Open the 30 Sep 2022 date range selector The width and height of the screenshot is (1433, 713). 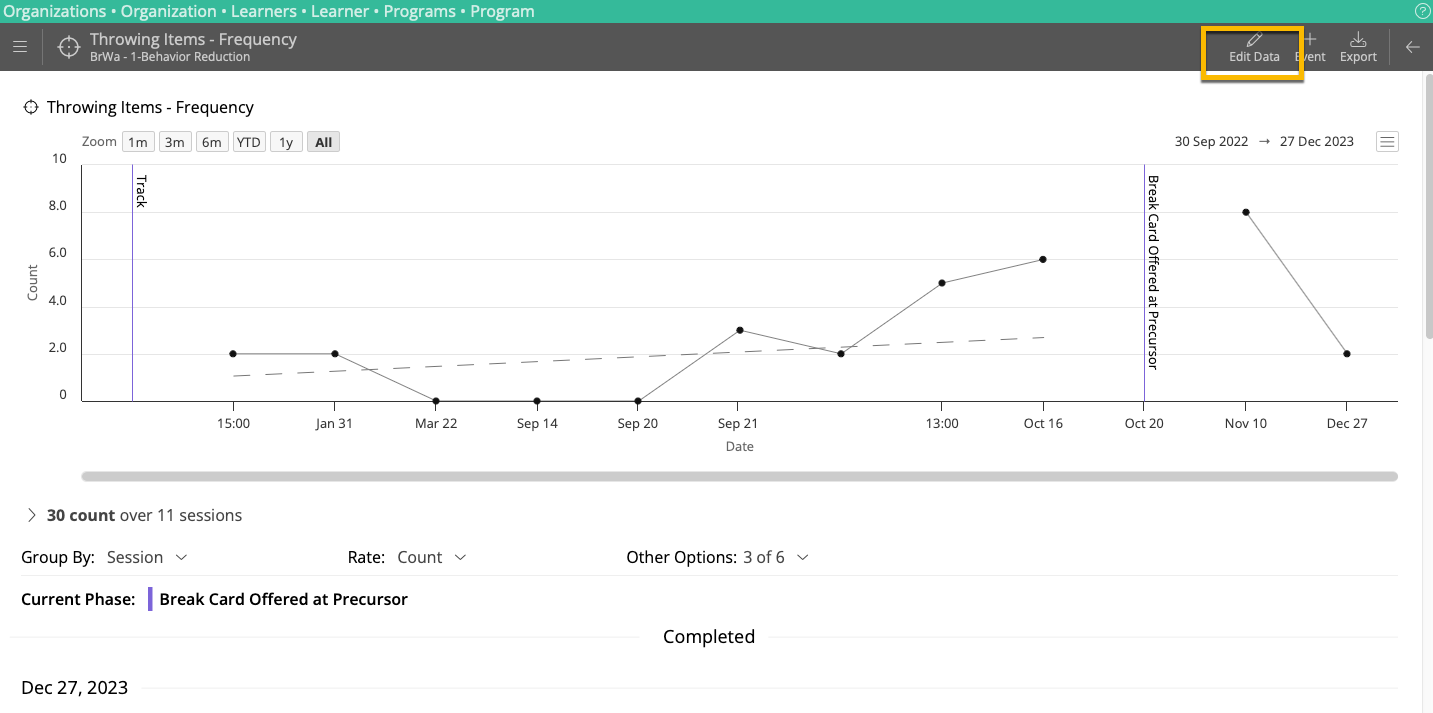(x=1212, y=141)
